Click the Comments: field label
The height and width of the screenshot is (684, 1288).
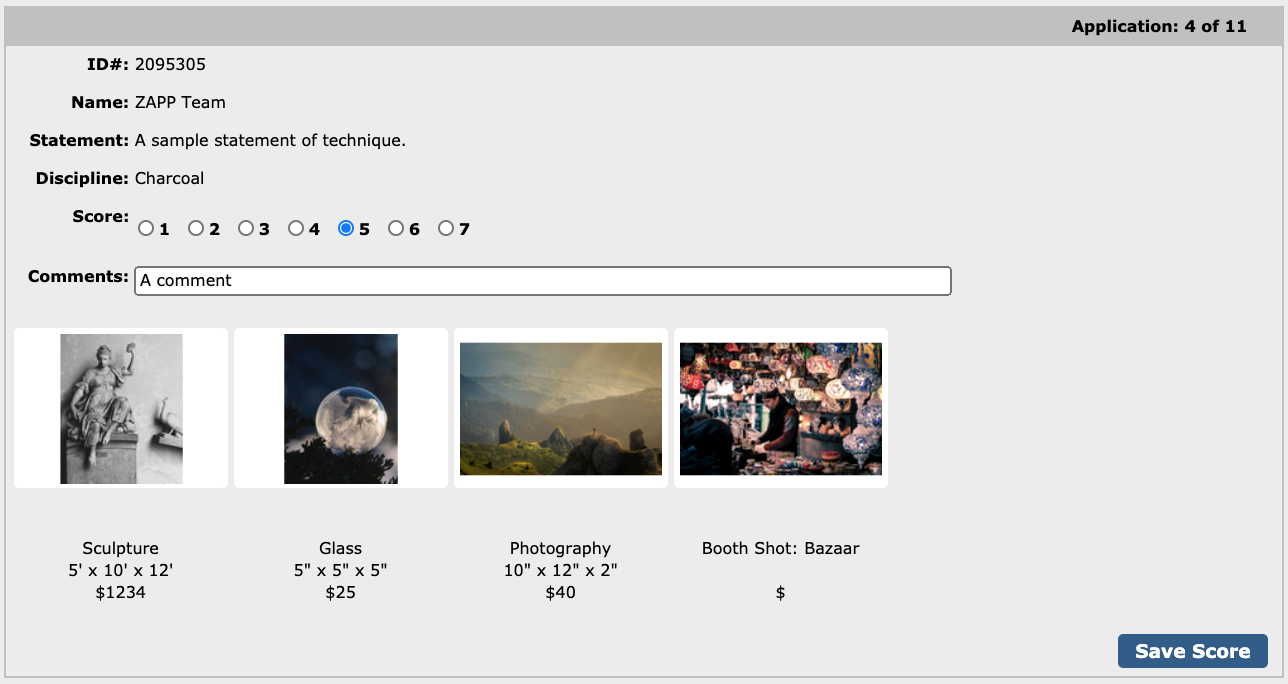78,276
